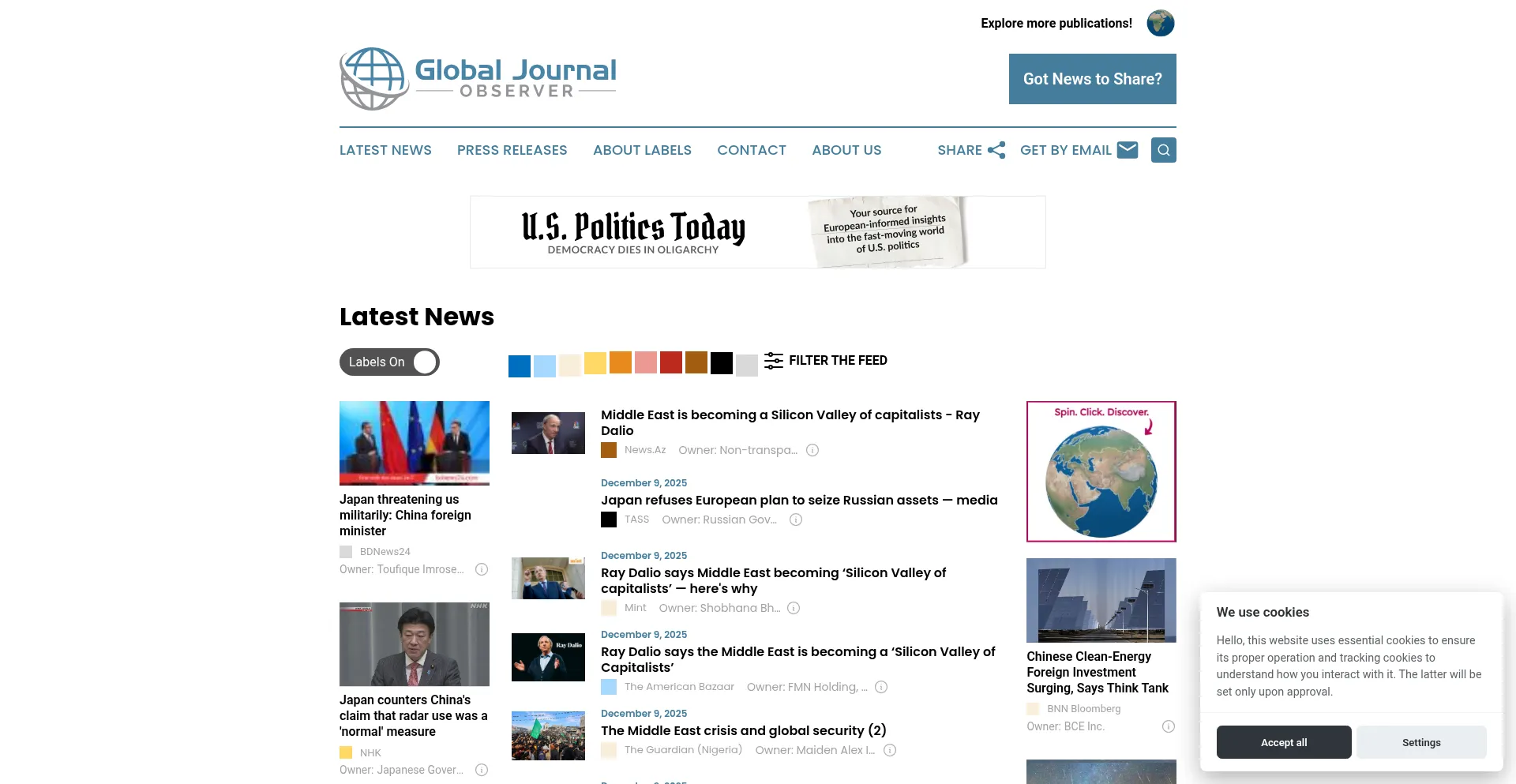Image resolution: width=1516 pixels, height=784 pixels.
Task: Click the email envelope icon
Action: pos(1128,149)
